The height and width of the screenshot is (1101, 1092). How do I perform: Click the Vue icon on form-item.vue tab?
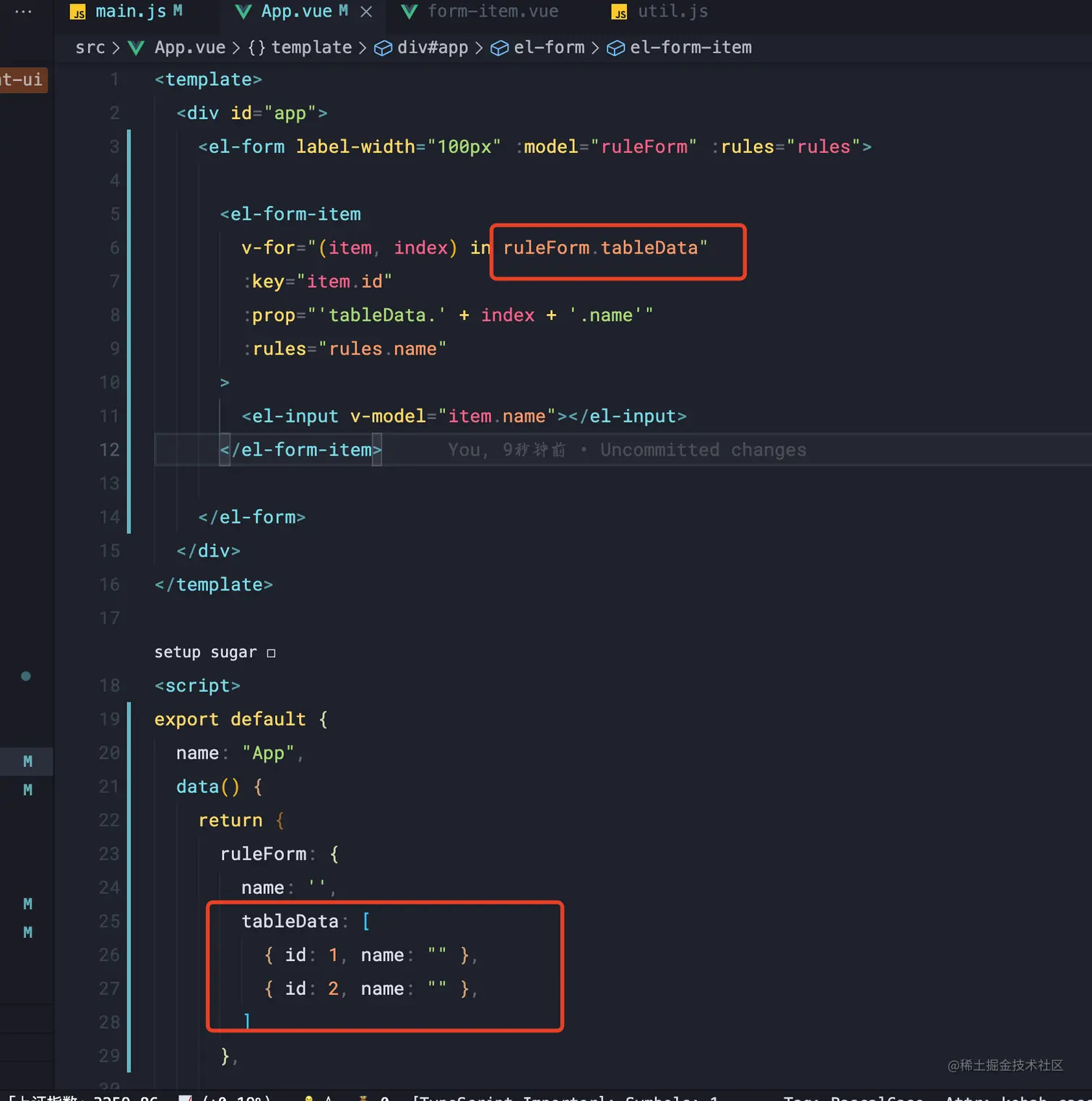click(409, 12)
